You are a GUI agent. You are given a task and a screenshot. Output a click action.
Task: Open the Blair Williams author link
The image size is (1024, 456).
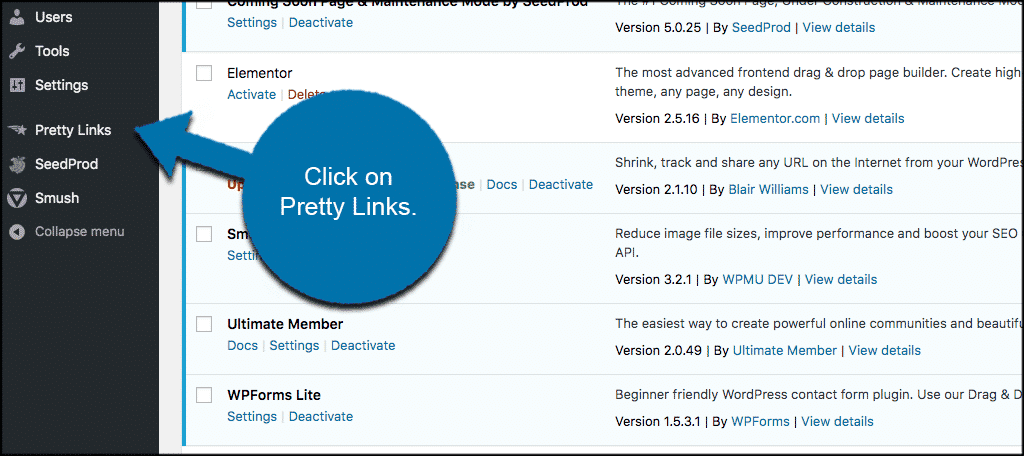(x=768, y=189)
